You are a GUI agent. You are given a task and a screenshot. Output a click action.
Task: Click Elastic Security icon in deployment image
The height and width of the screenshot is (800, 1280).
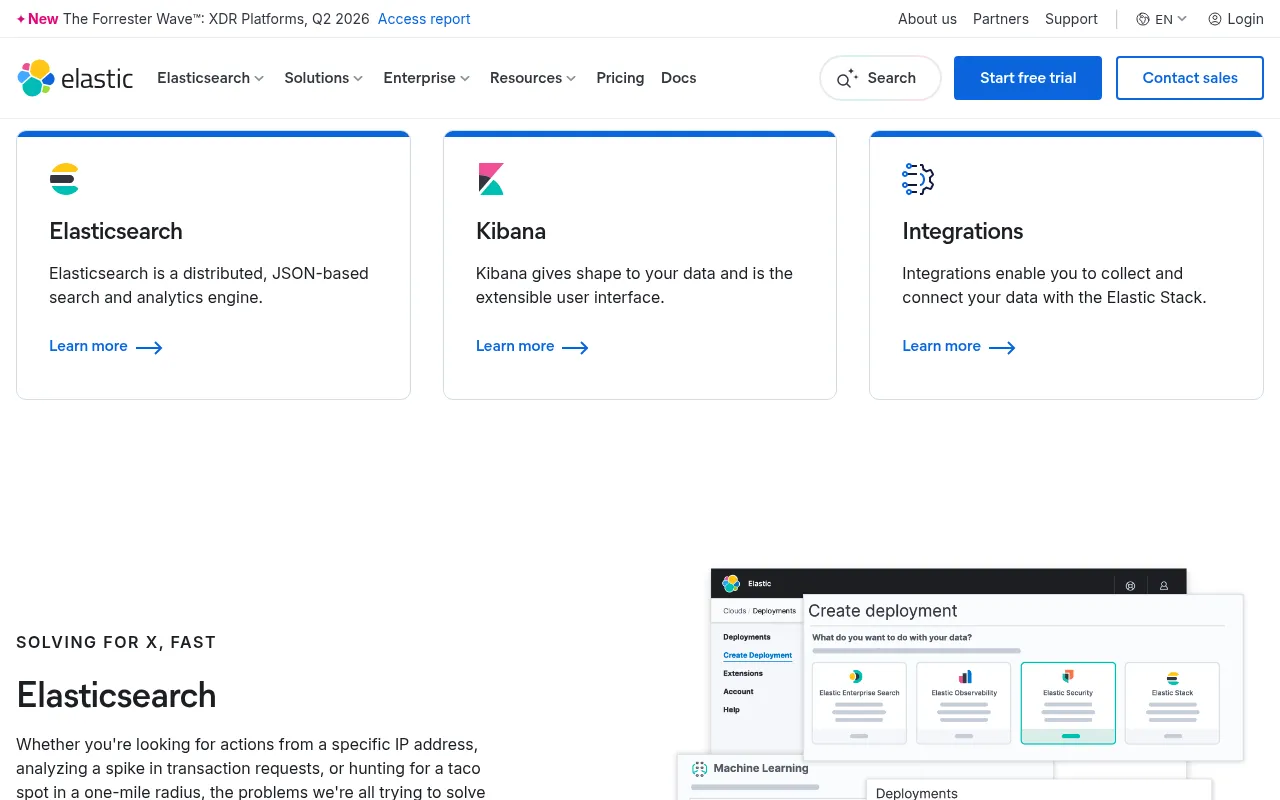(1068, 677)
